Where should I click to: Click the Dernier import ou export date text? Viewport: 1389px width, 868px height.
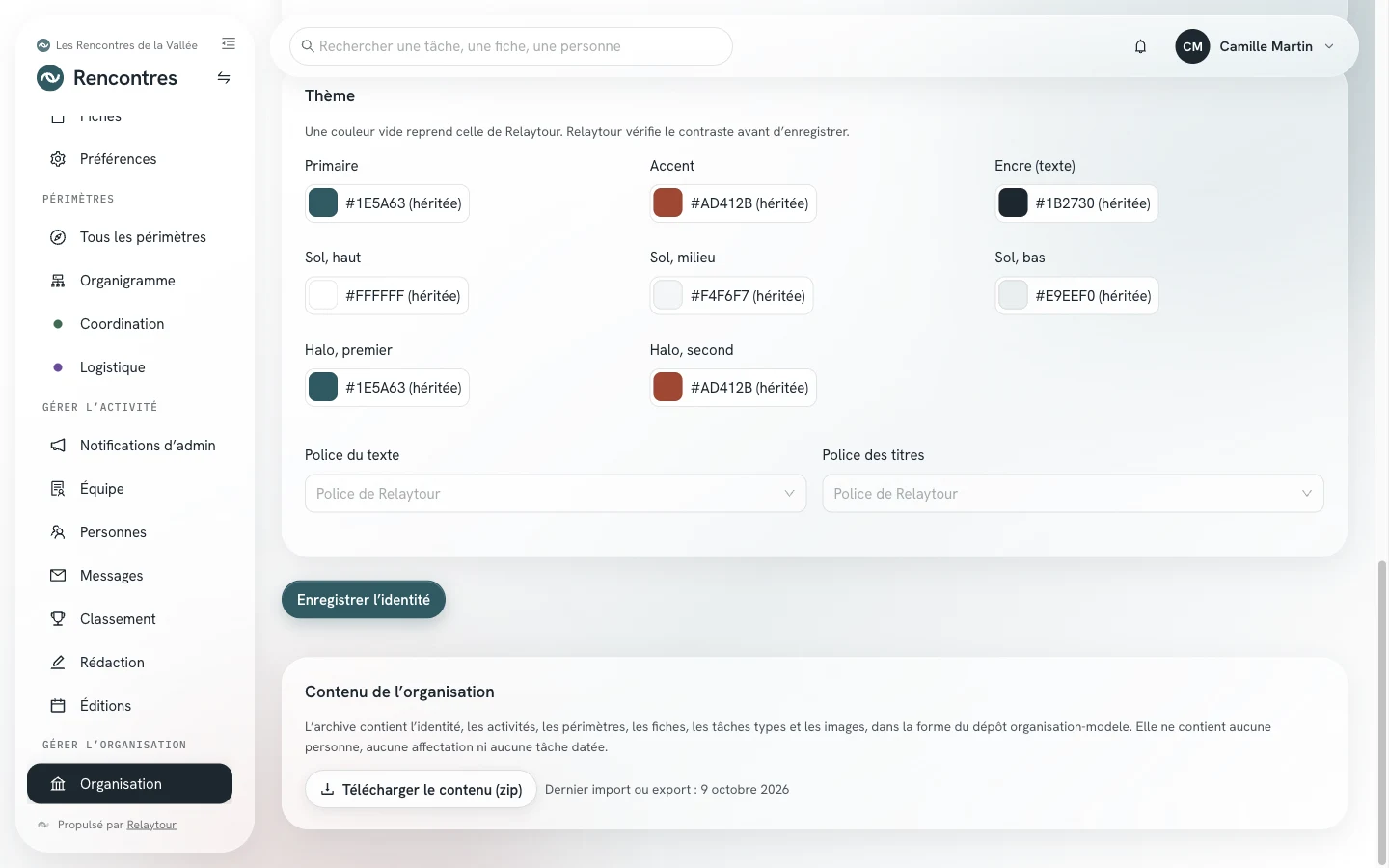667,789
